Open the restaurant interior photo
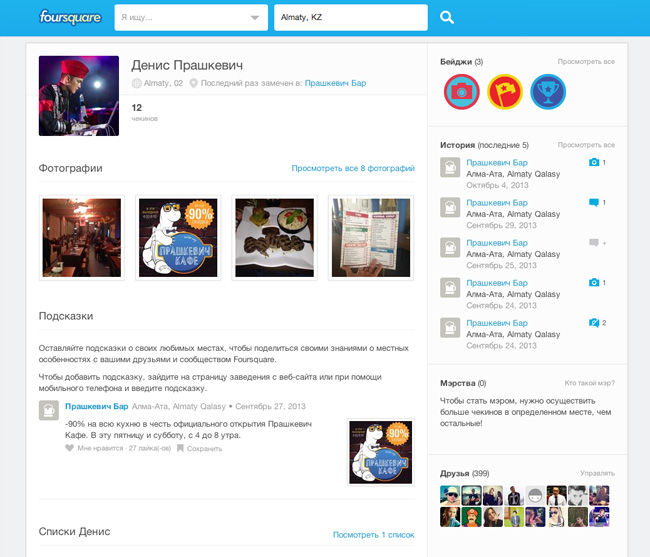This screenshot has height=557, width=650. 82,238
